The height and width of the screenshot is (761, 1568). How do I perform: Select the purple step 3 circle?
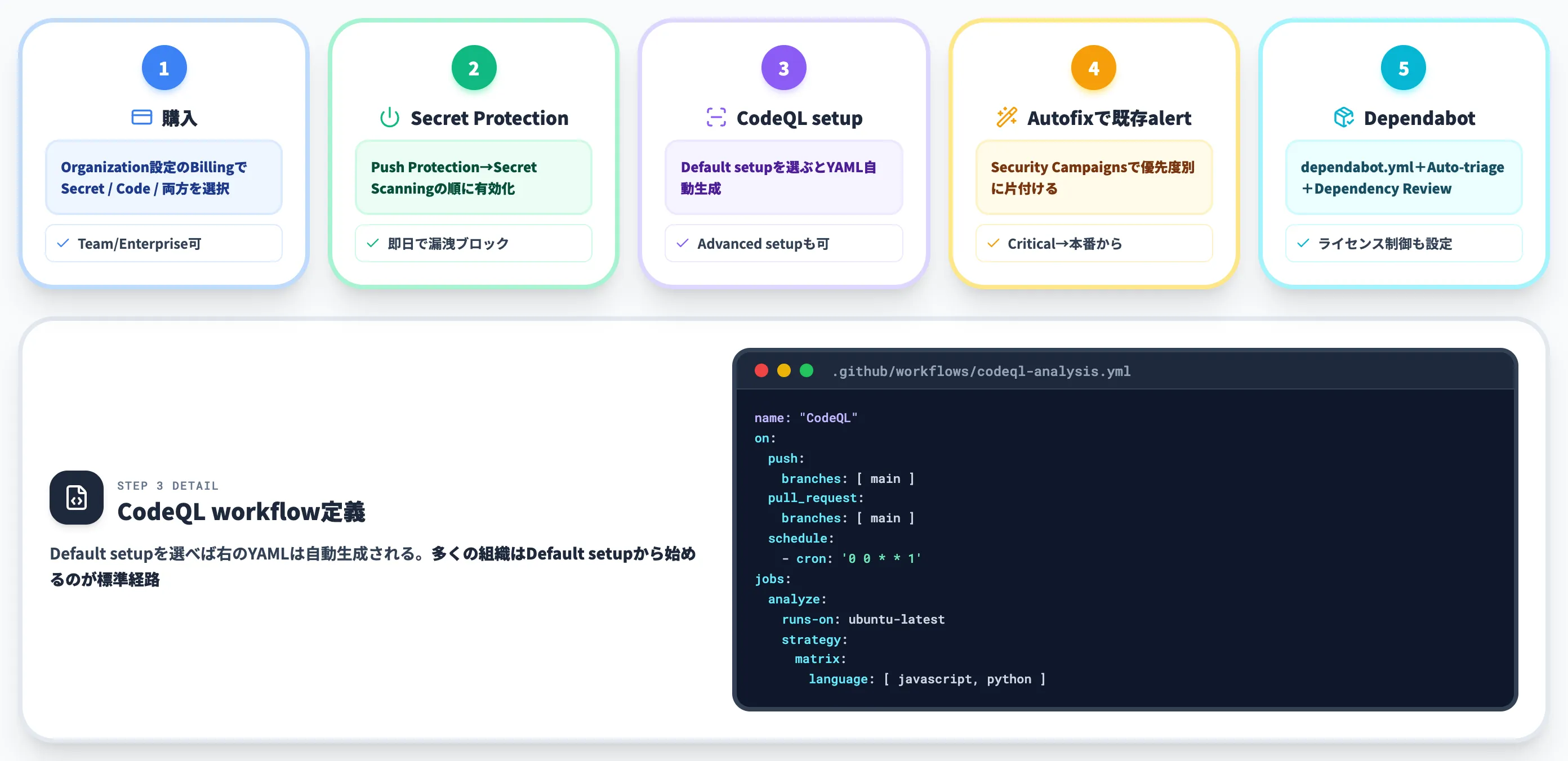tap(783, 68)
